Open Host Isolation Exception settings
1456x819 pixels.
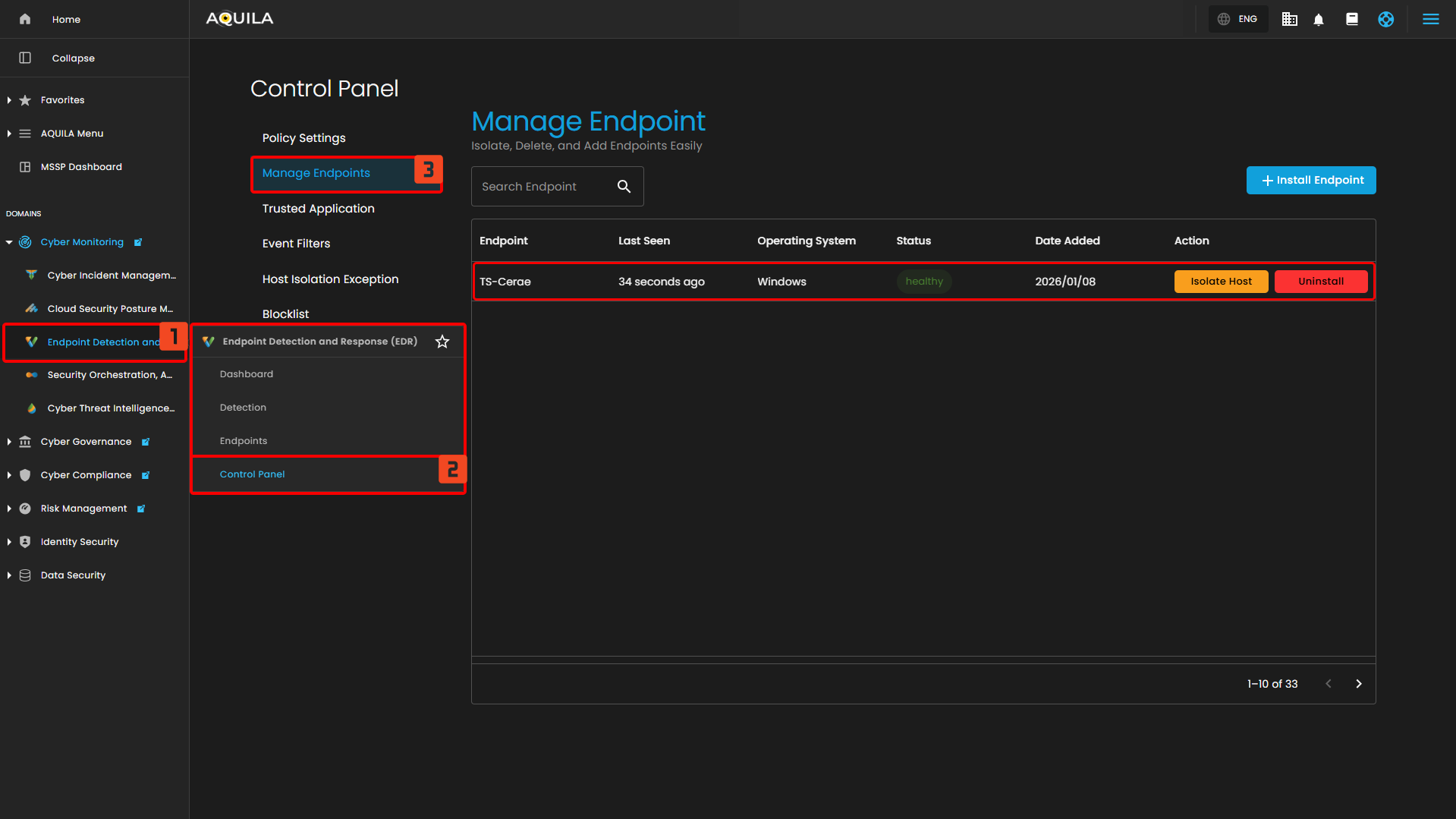tap(330, 279)
